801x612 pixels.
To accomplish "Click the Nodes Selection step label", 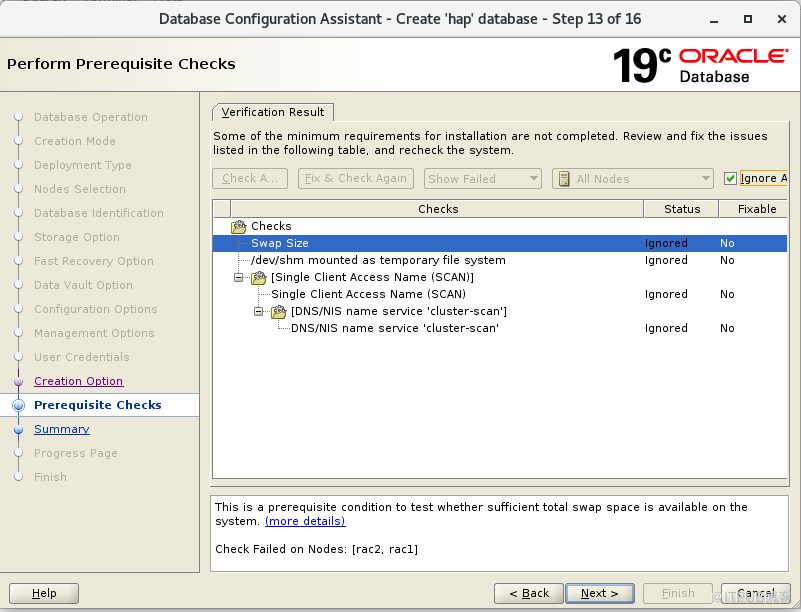I will click(80, 189).
